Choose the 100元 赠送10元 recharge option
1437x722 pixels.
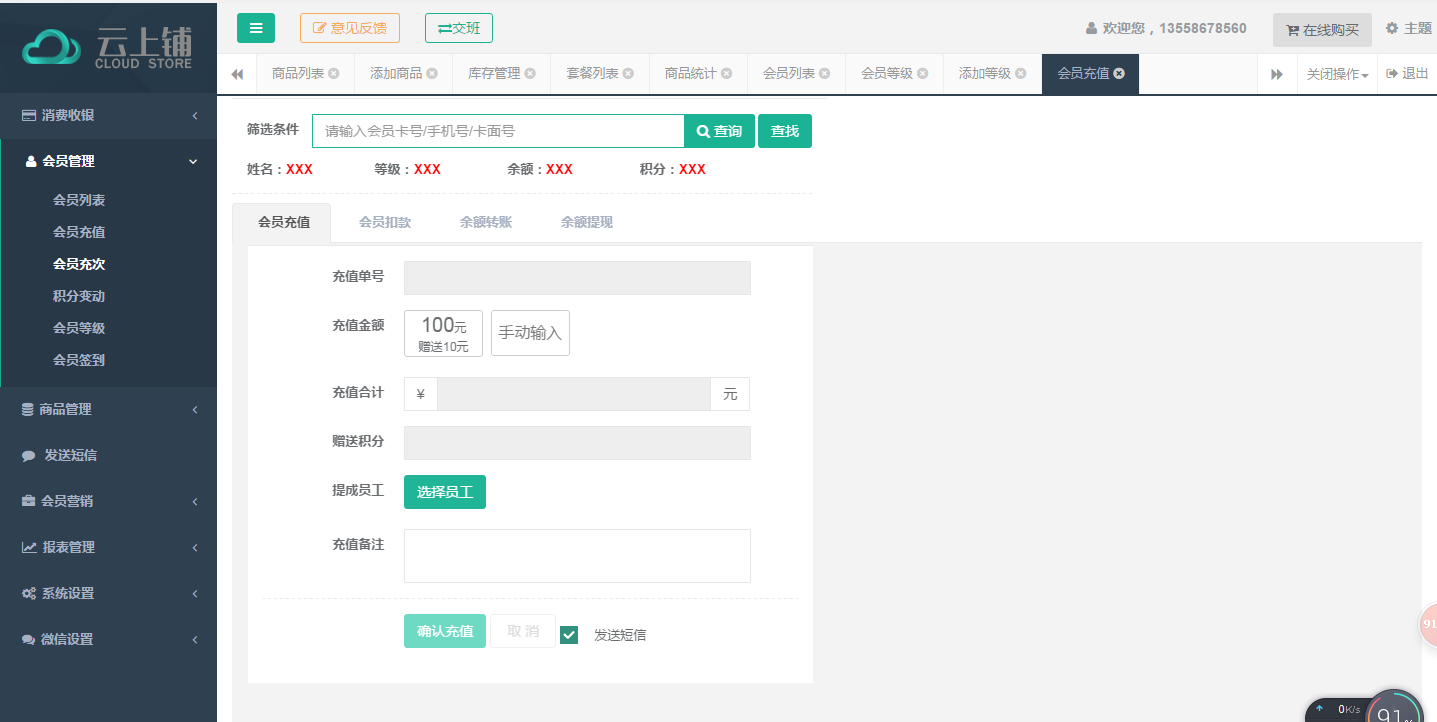click(x=443, y=333)
